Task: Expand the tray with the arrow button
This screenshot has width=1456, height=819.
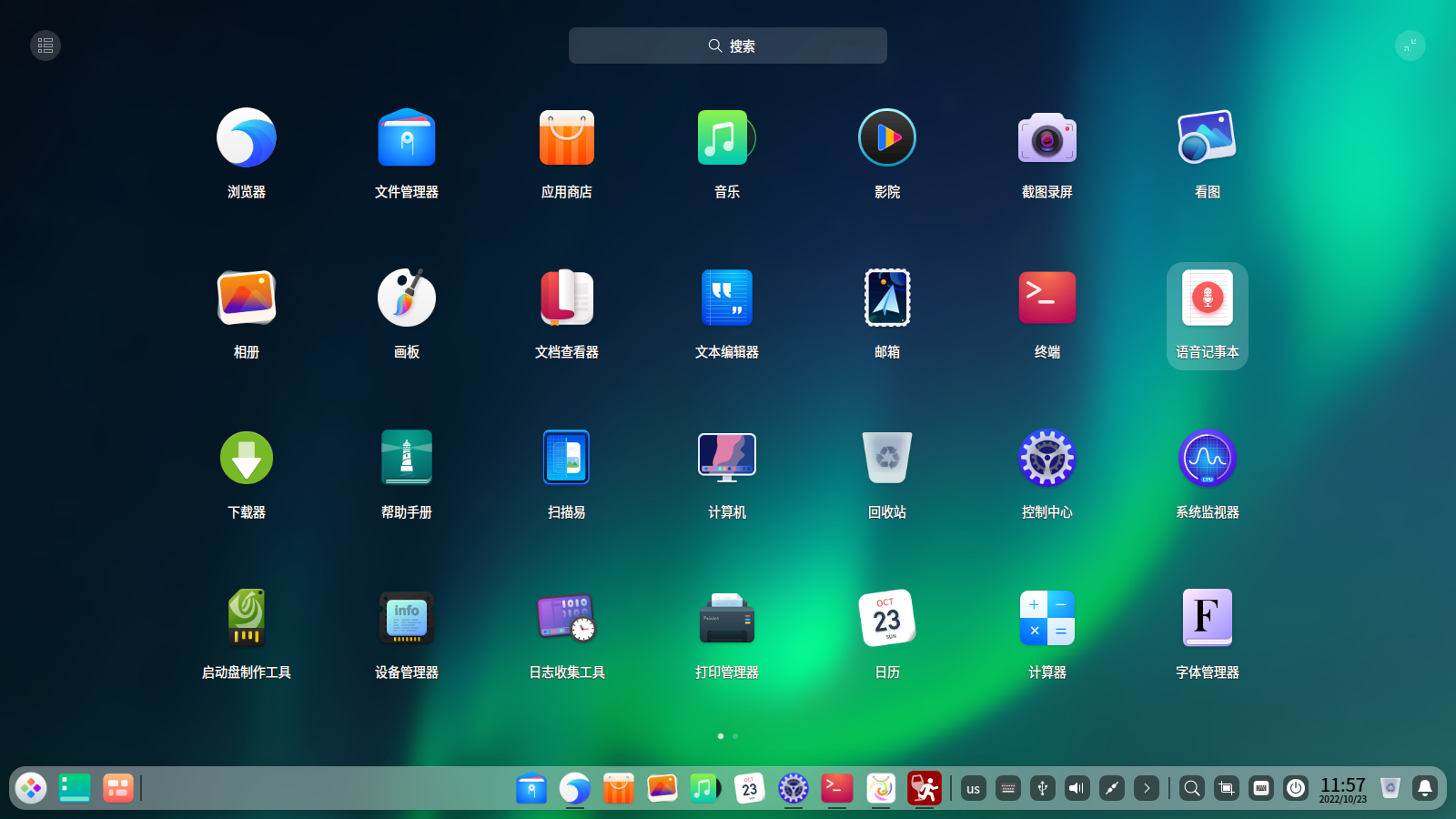Action: point(1147,788)
